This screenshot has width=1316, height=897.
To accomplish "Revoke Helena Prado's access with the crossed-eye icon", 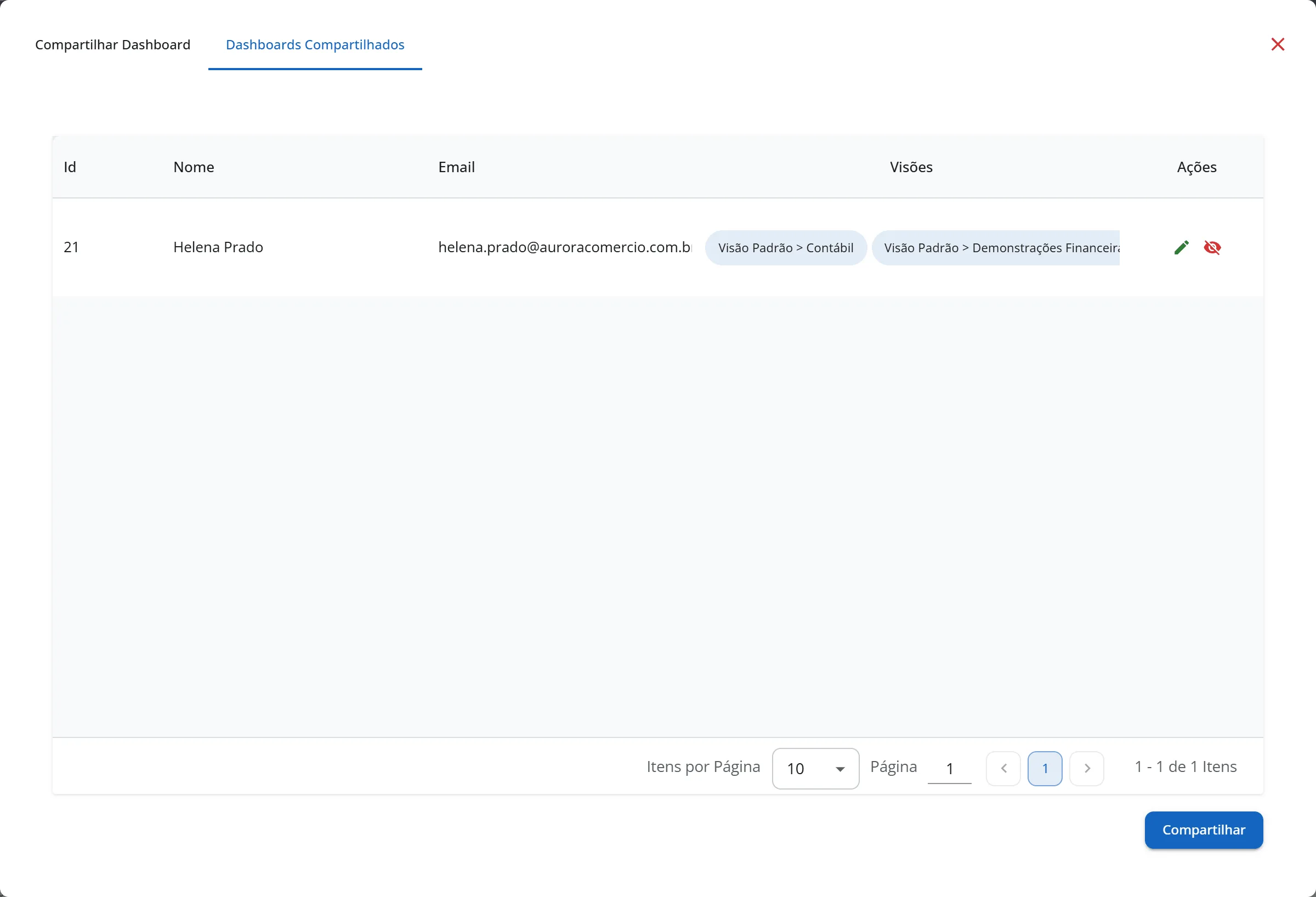I will [1212, 247].
